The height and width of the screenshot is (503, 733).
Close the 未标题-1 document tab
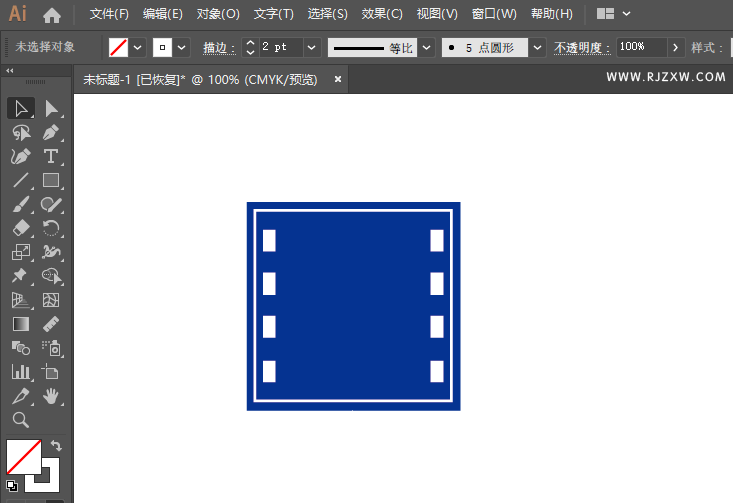(x=338, y=79)
